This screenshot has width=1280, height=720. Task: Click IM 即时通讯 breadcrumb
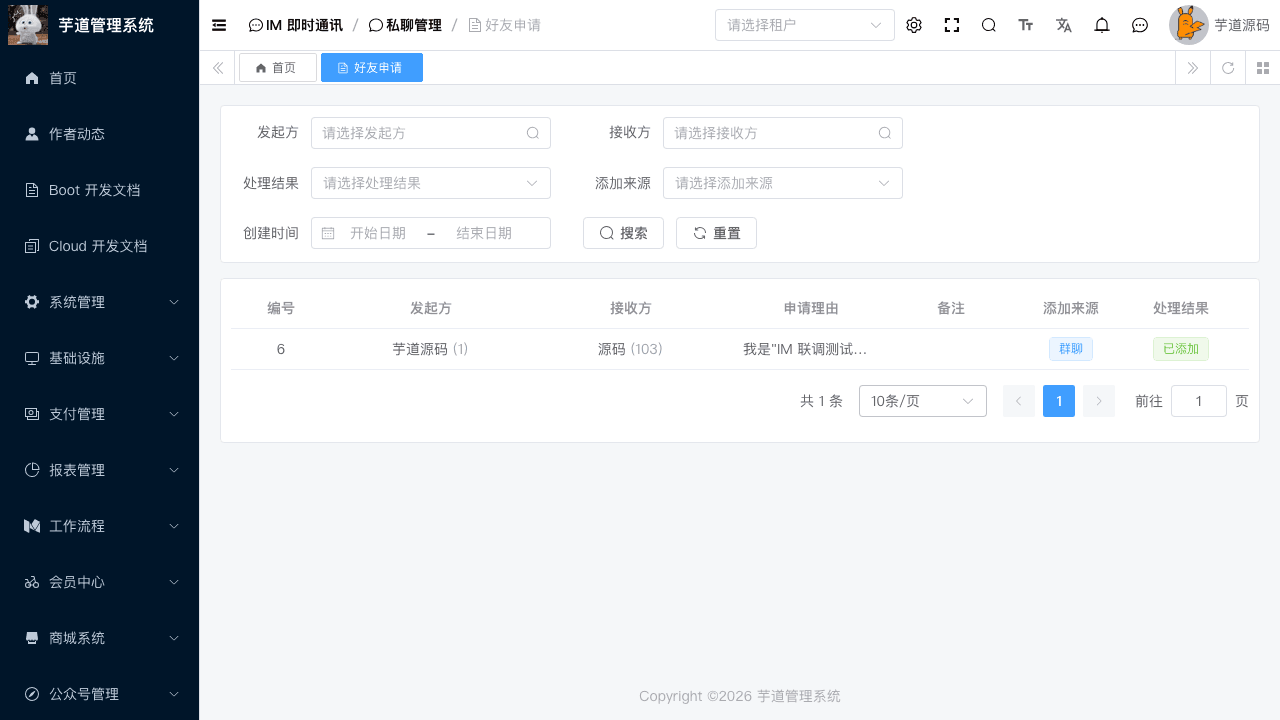coord(296,25)
